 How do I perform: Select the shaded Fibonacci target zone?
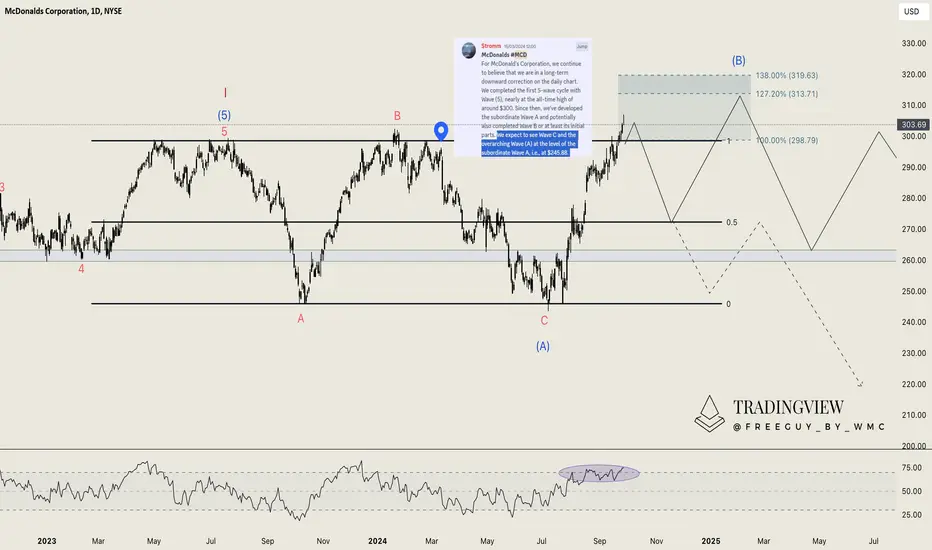coord(684,108)
